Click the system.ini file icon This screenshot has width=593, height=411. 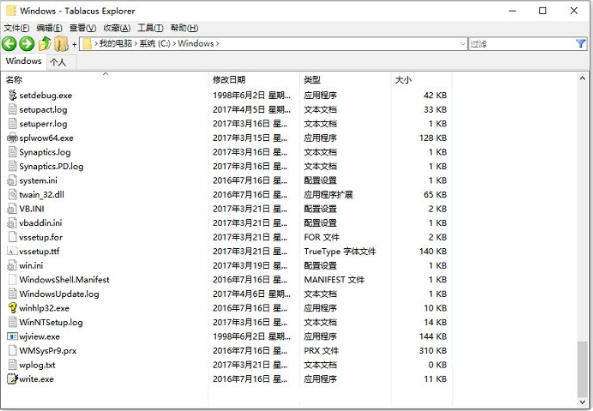[12, 180]
